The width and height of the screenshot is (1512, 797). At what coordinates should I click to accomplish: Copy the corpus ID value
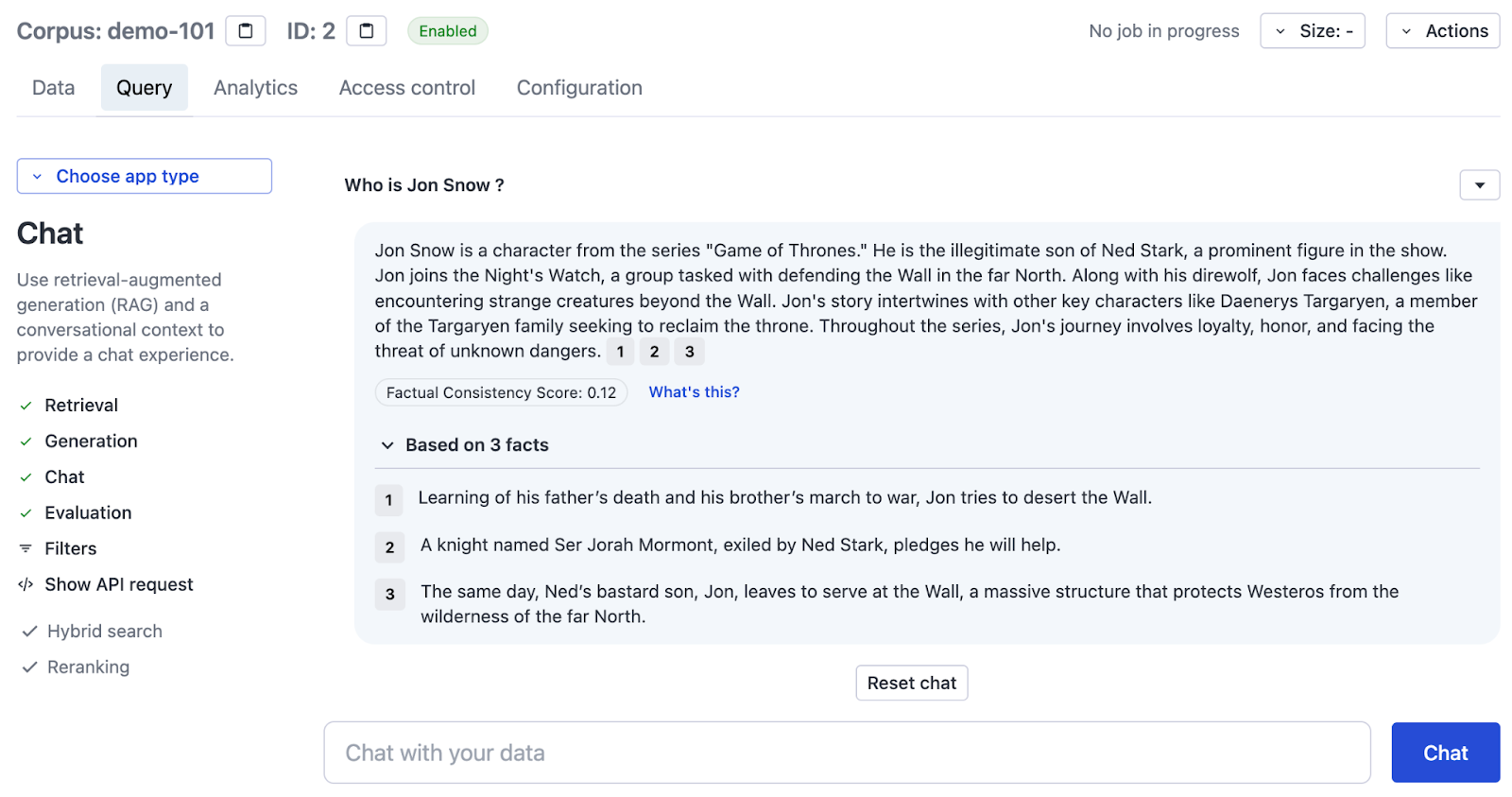pos(367,31)
